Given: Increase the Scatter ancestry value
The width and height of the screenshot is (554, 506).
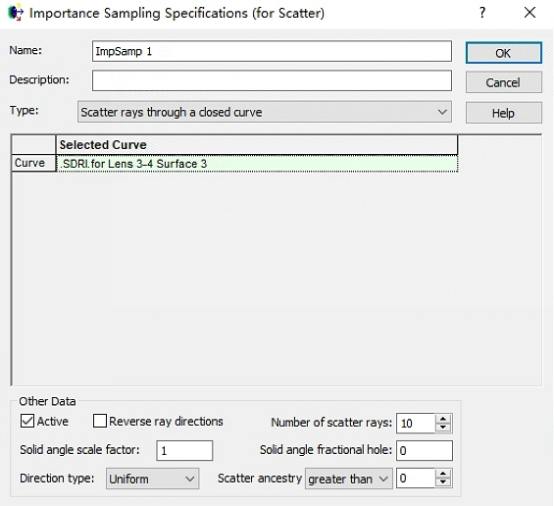Looking at the screenshot, I should point(443,474).
